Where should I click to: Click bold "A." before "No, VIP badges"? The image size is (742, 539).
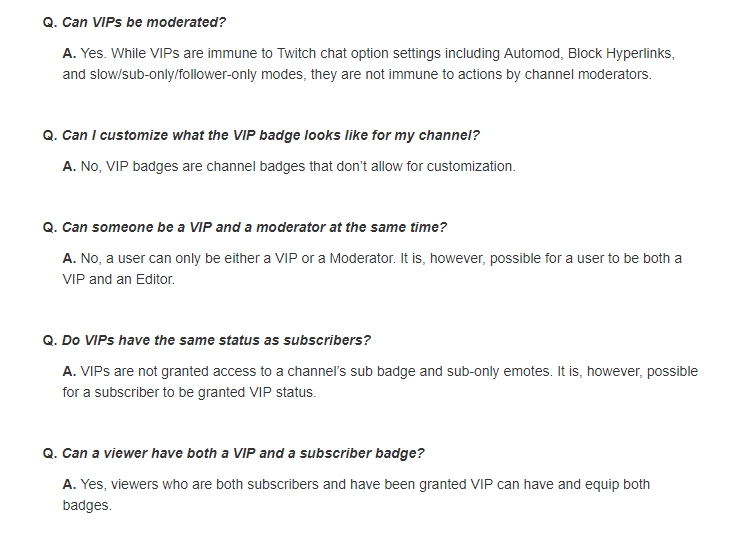pyautogui.click(x=69, y=167)
